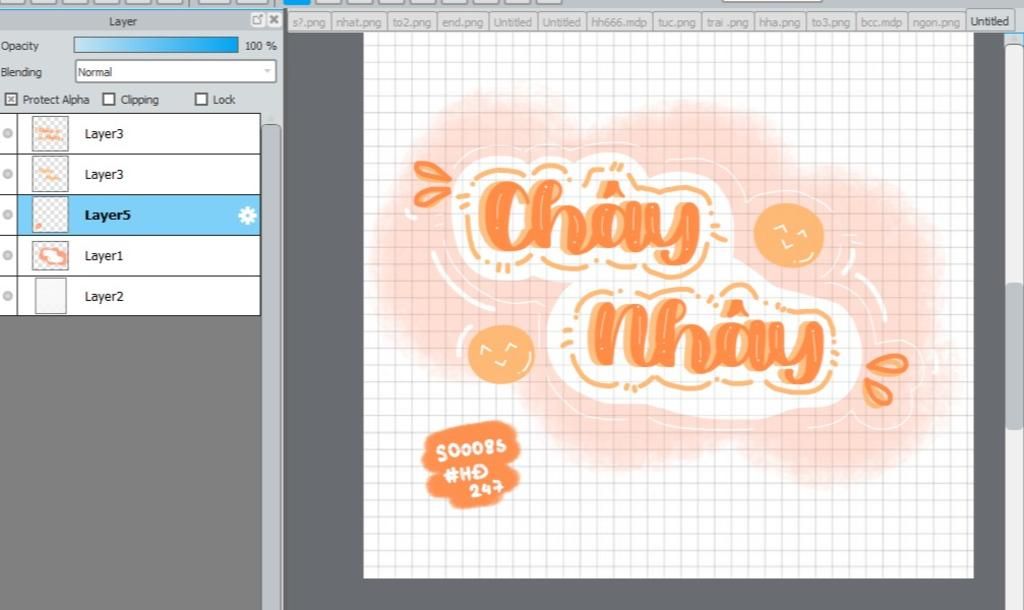Hide the Layer2 layer visibility dot
The width and height of the screenshot is (1024, 610).
tap(8, 296)
